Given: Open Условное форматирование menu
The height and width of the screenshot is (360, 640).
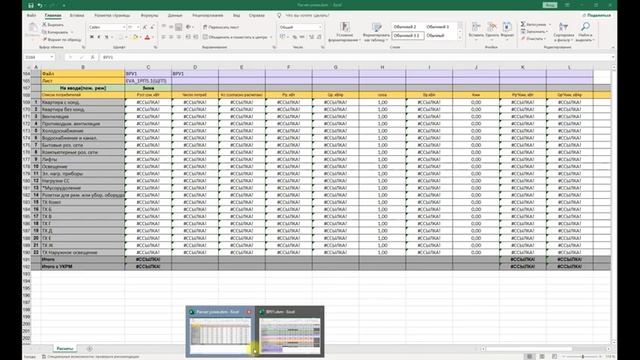Looking at the screenshot, I should (x=344, y=32).
